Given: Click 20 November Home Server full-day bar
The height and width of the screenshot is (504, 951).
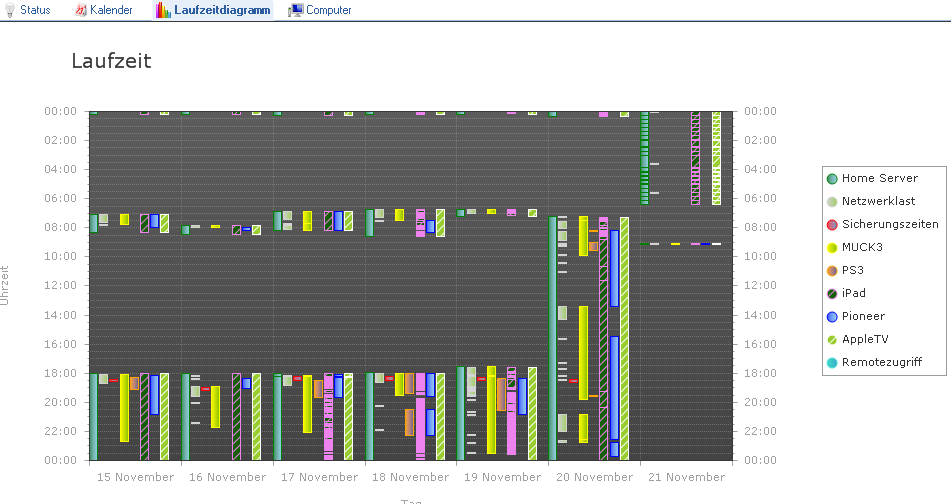Looking at the screenshot, I should coord(553,338).
